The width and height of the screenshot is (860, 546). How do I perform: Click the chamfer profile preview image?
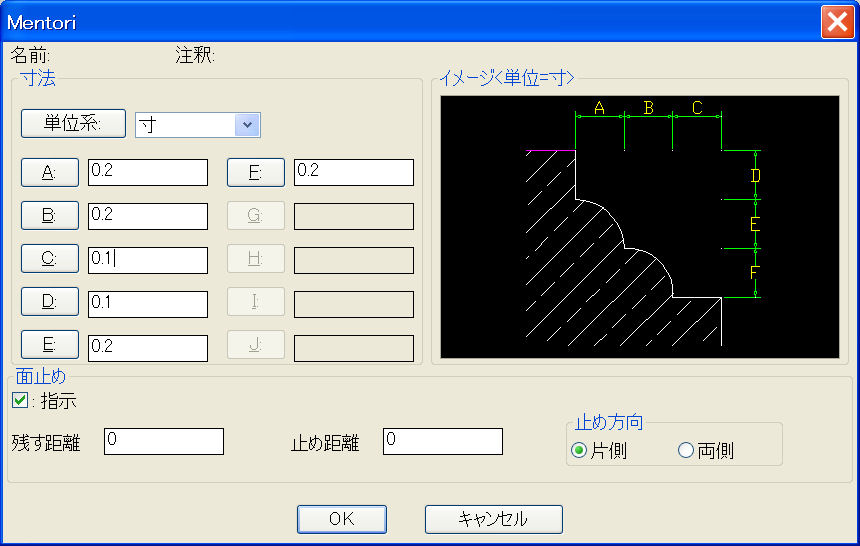(x=640, y=227)
